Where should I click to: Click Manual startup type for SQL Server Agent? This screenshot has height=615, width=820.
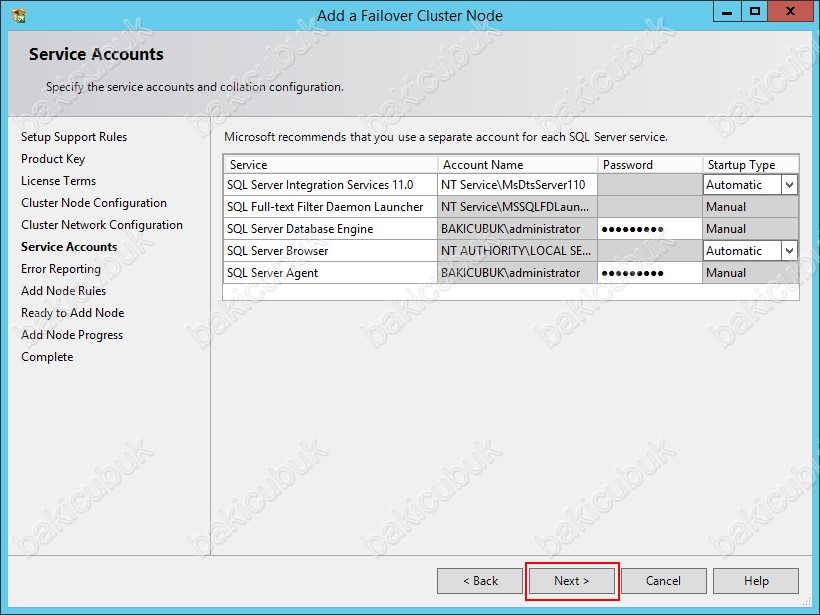750,272
